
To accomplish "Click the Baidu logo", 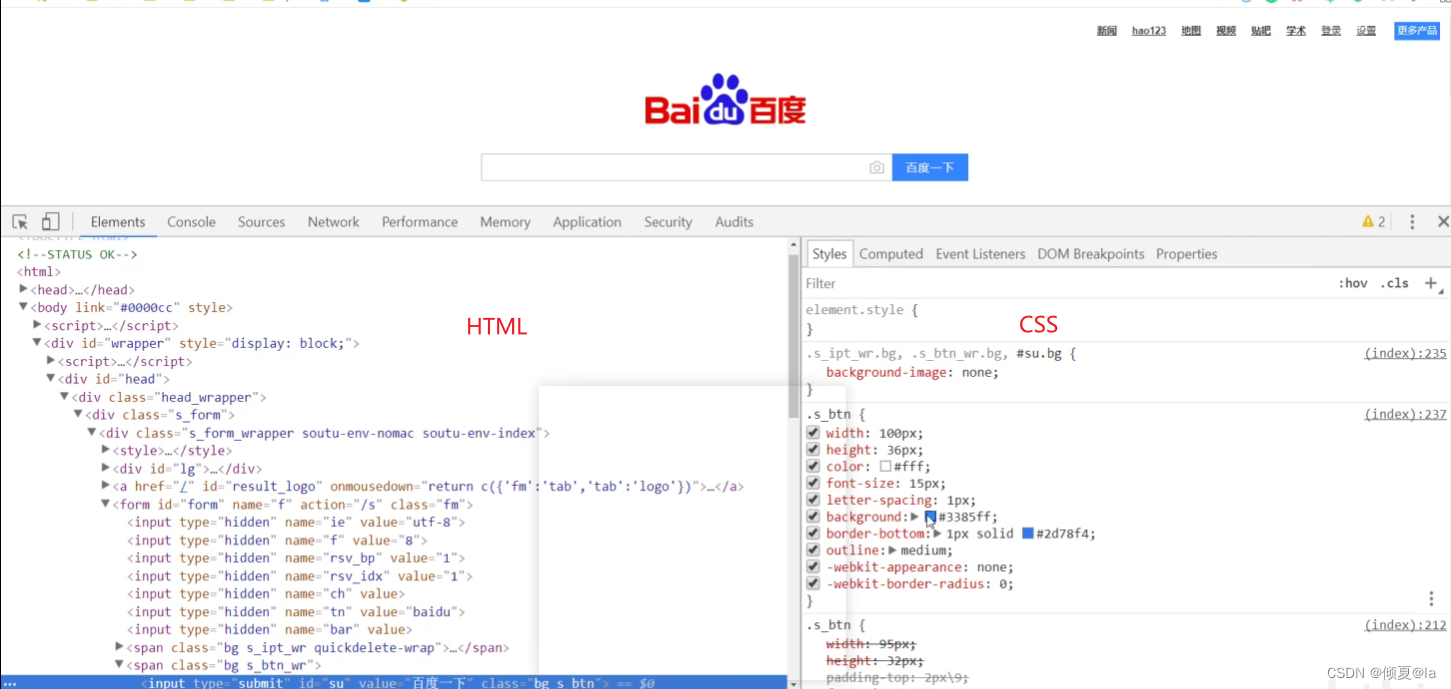I will (725, 100).
